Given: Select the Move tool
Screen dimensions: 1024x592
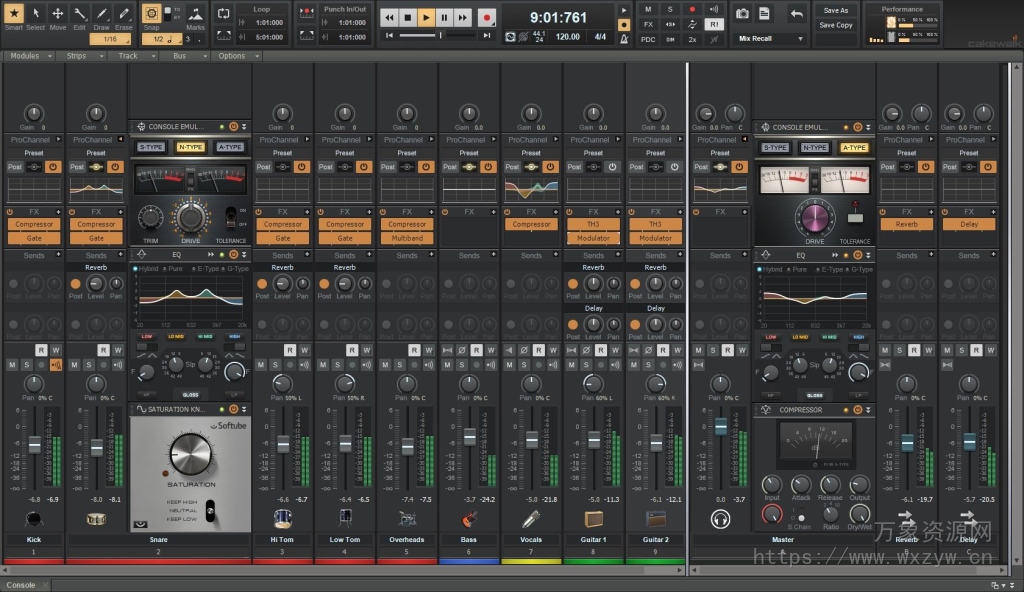Looking at the screenshot, I should pos(57,14).
